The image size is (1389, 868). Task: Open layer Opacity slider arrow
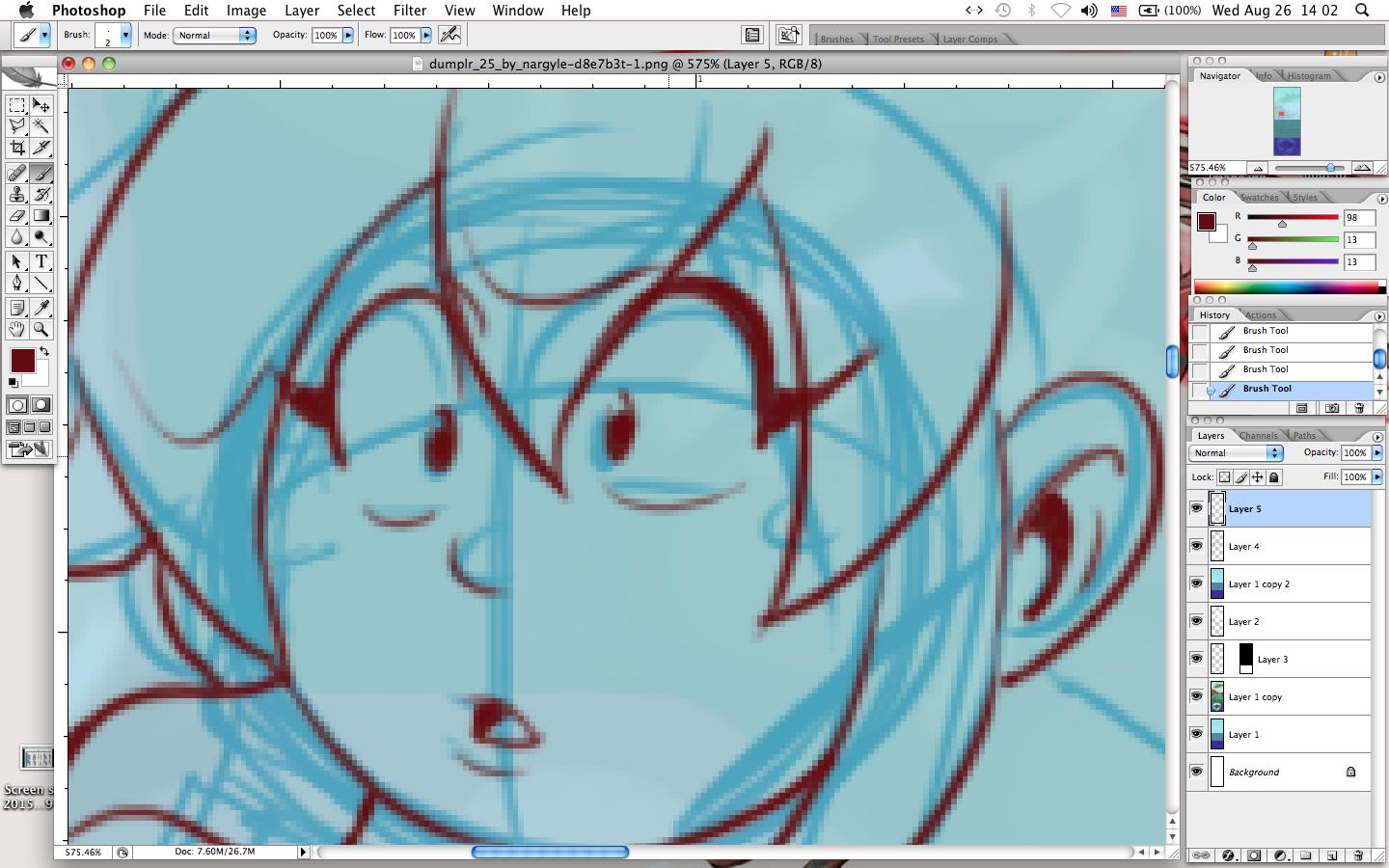(1377, 453)
